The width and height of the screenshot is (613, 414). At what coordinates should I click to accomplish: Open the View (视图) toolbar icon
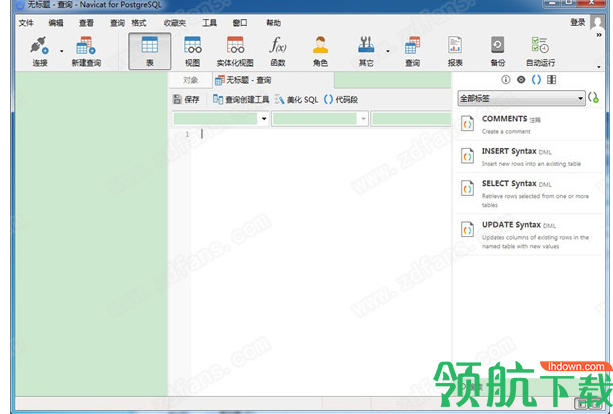[x=193, y=45]
